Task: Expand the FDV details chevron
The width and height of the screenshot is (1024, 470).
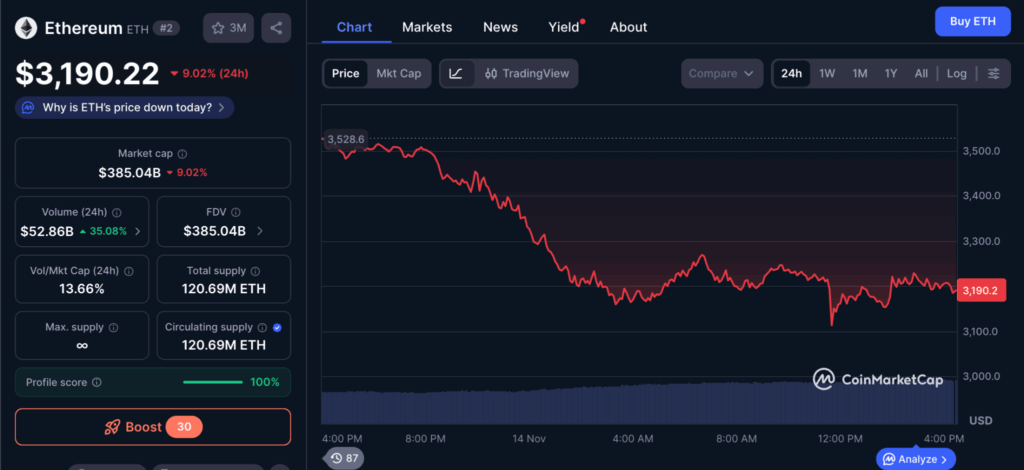Action: coord(260,231)
